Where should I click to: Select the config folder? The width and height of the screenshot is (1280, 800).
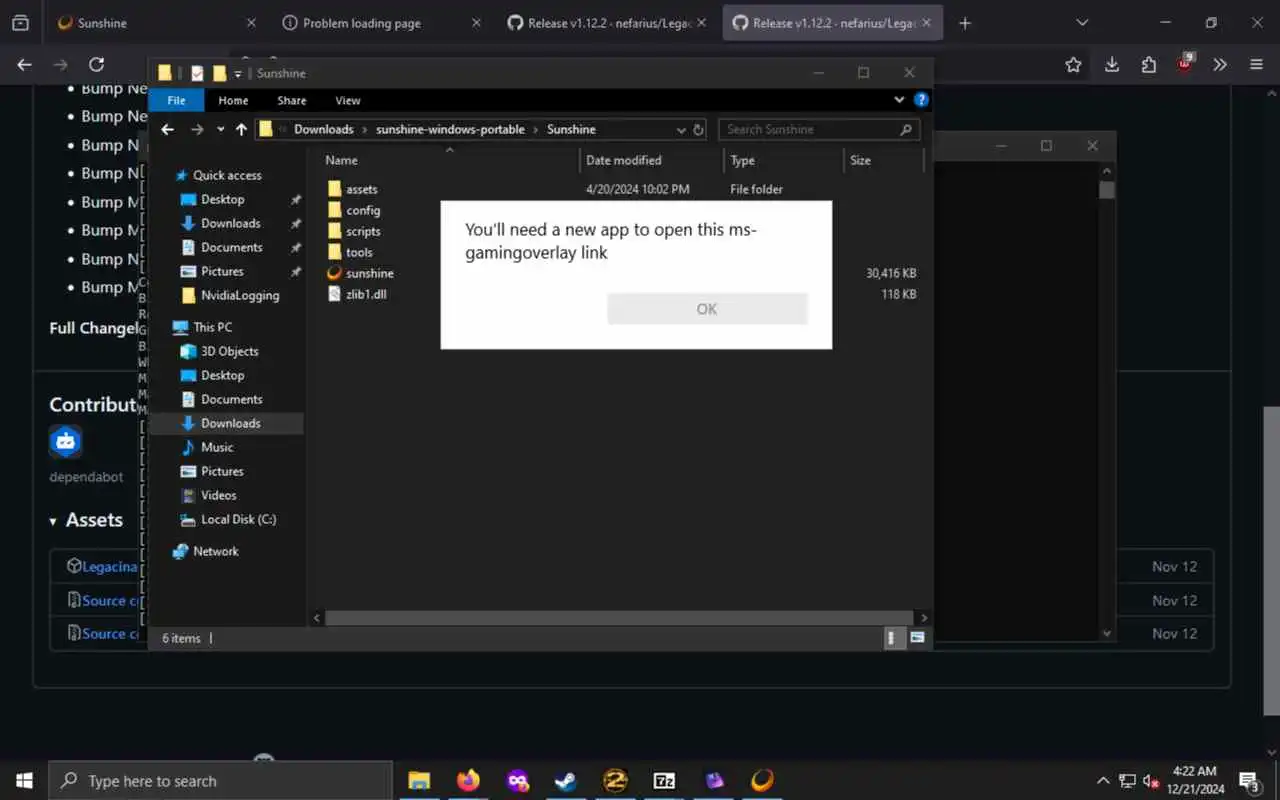click(x=363, y=210)
